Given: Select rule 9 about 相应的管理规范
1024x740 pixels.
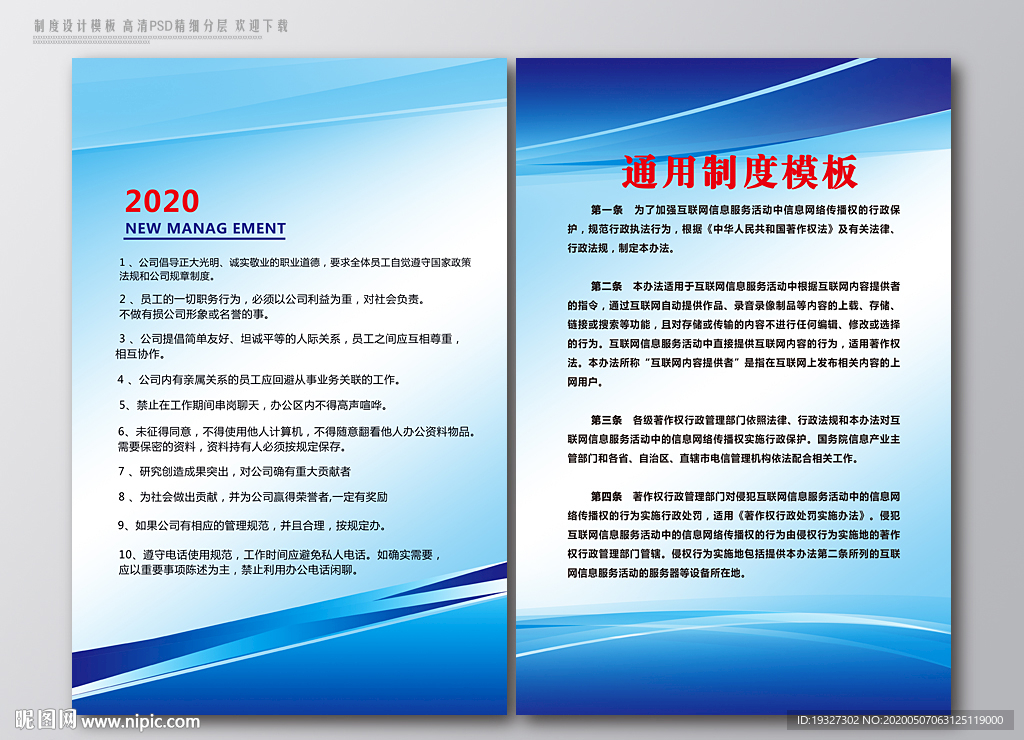Looking at the screenshot, I should [x=251, y=525].
